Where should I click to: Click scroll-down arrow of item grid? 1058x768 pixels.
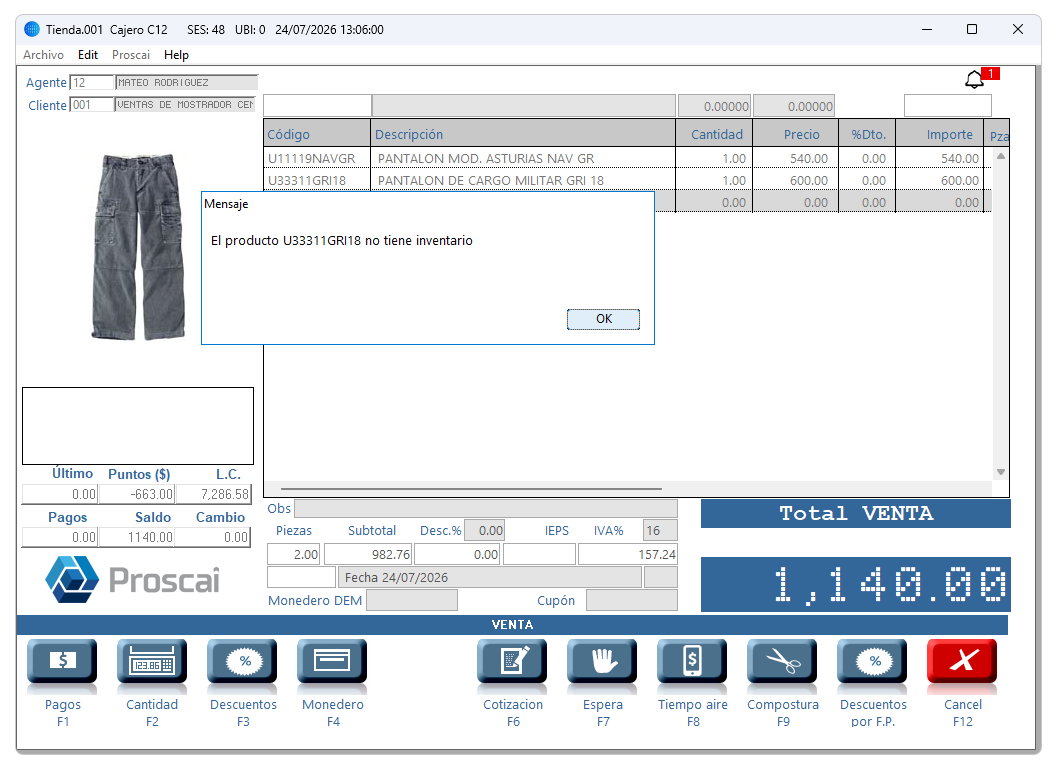[x=1001, y=472]
